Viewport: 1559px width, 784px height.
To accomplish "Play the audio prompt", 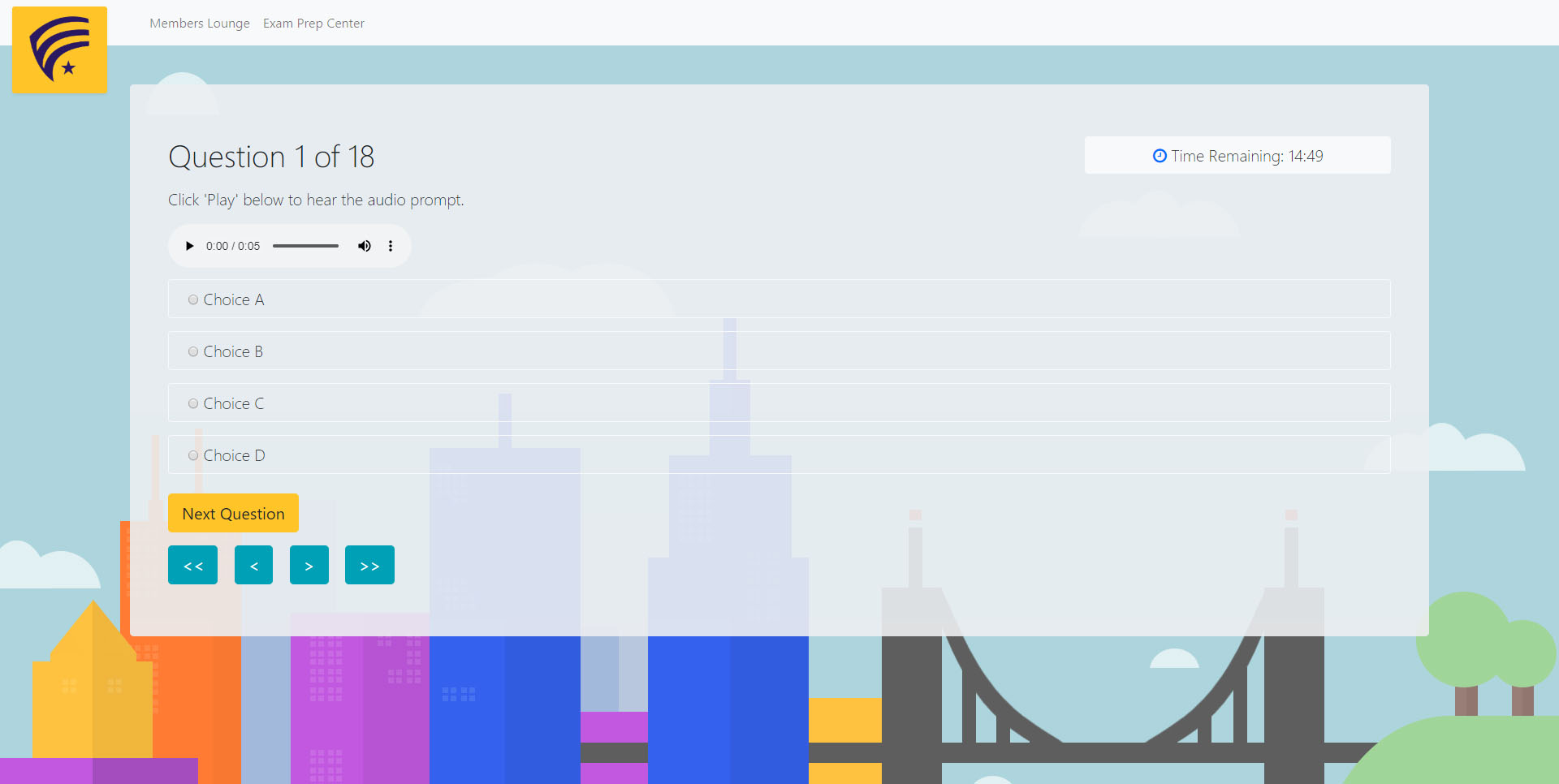I will tap(189, 246).
